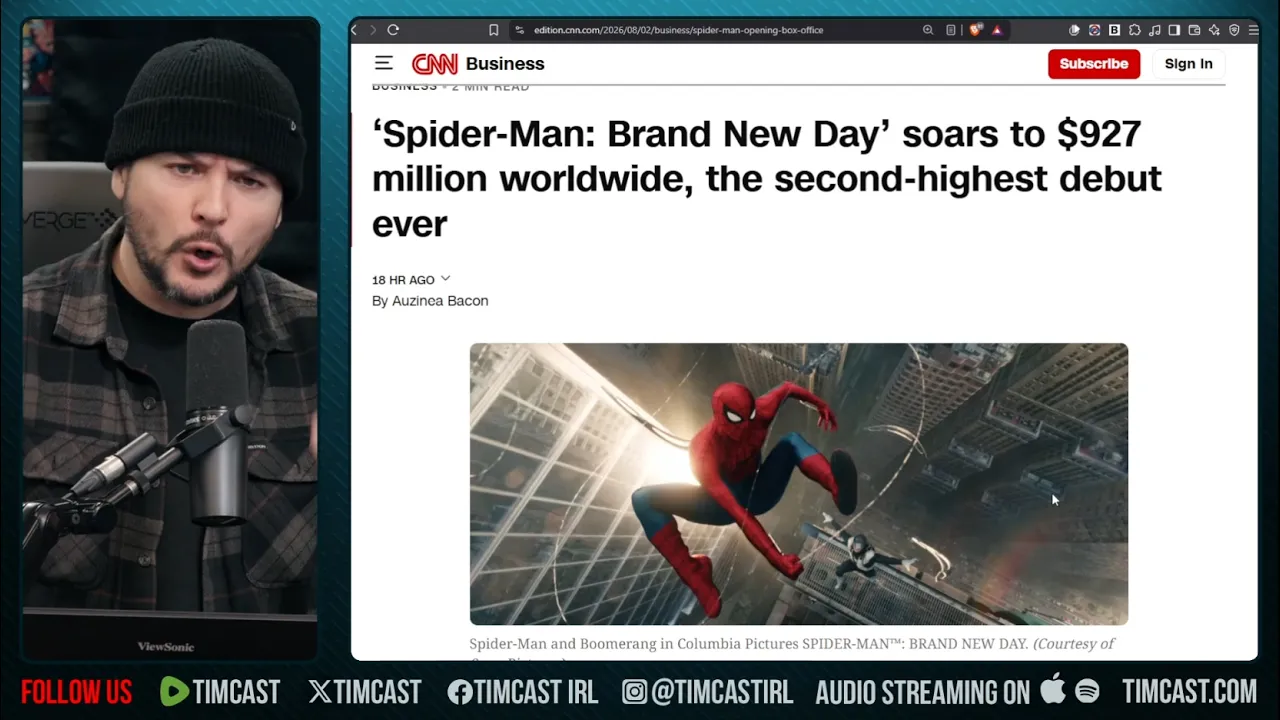Click the Facebook TIMCAST IRL logo
This screenshot has width=1280, height=720.
(522, 692)
